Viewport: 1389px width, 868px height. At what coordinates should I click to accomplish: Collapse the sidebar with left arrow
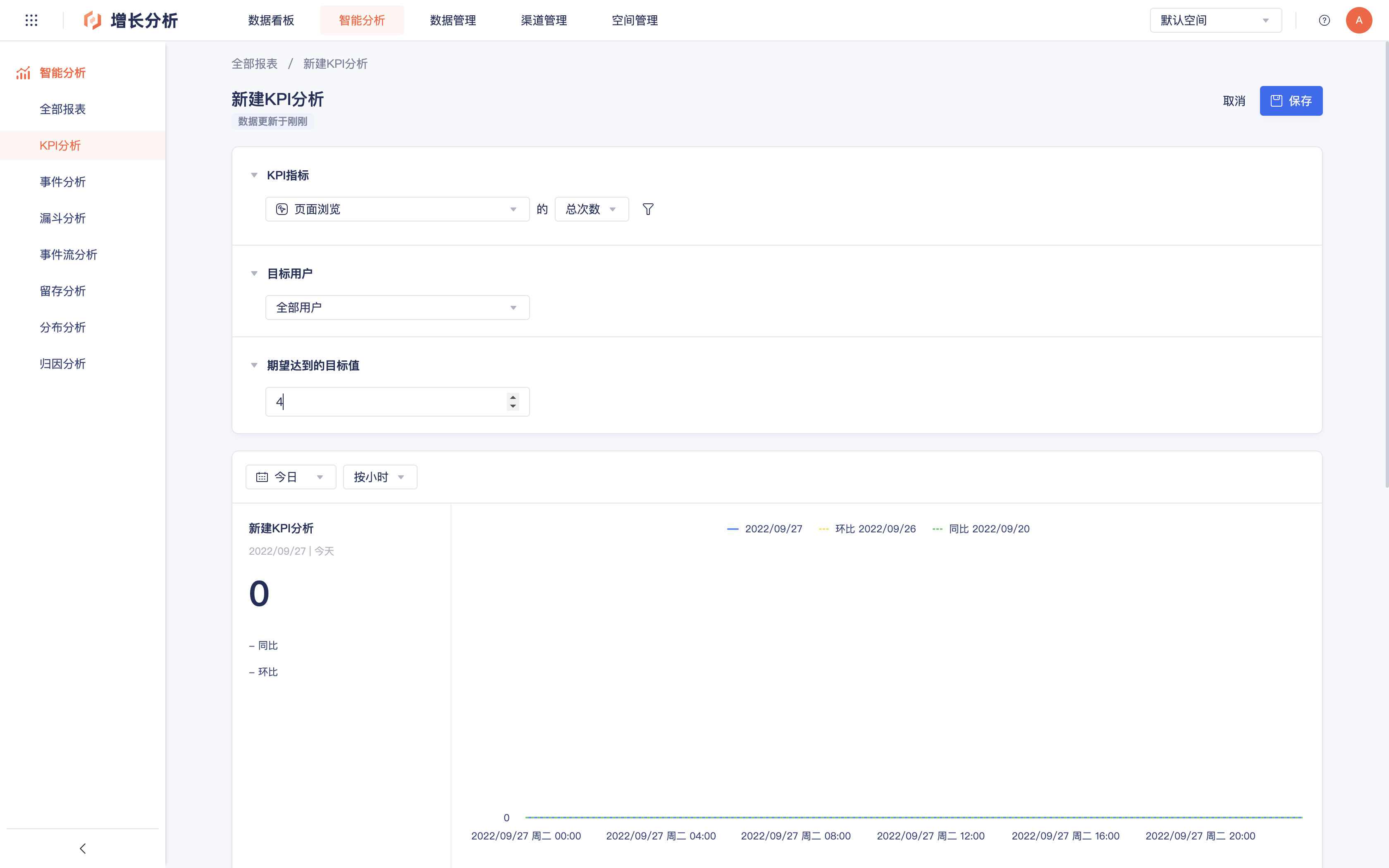pos(83,849)
